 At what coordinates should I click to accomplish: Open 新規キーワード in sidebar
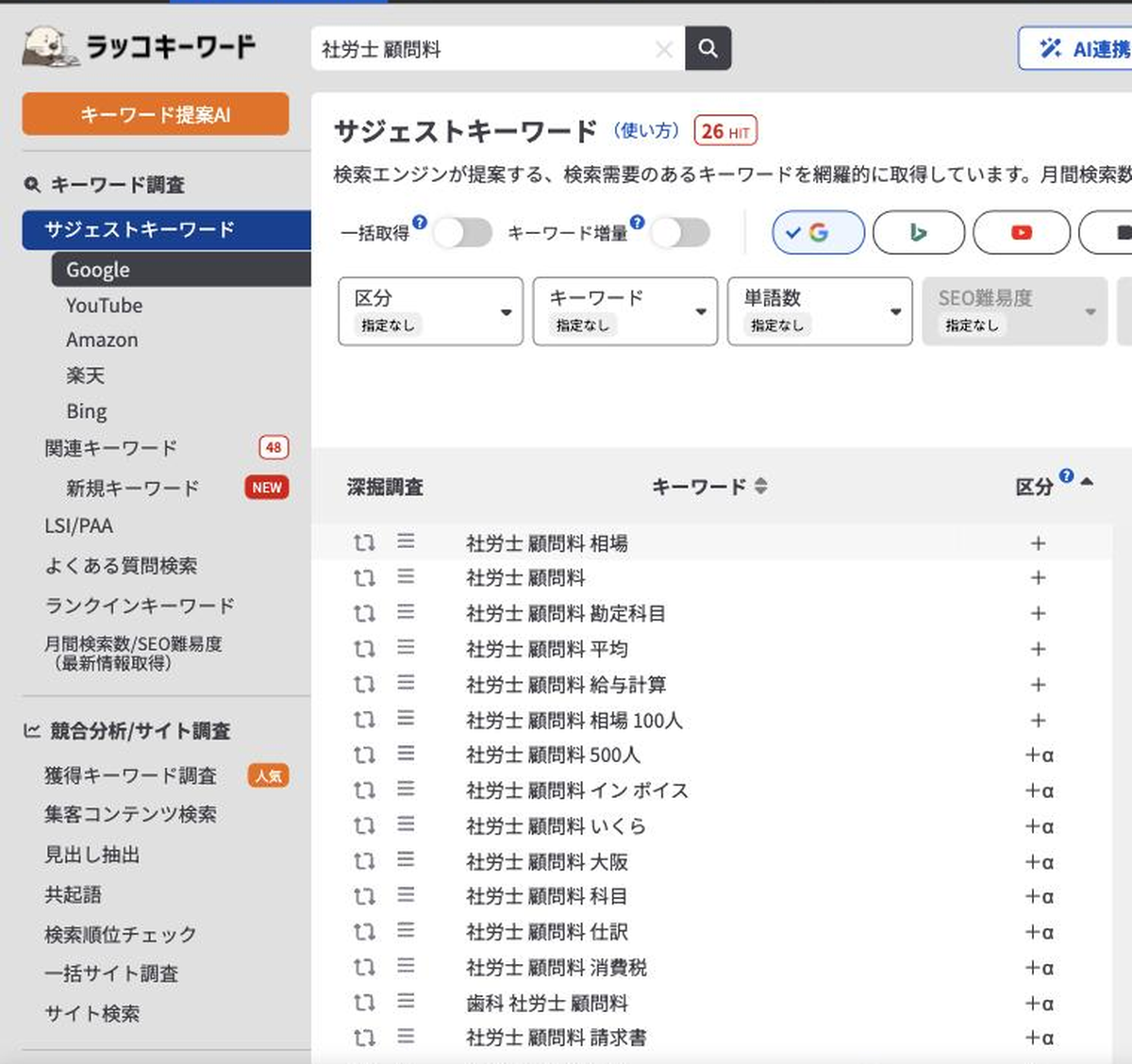[x=133, y=488]
